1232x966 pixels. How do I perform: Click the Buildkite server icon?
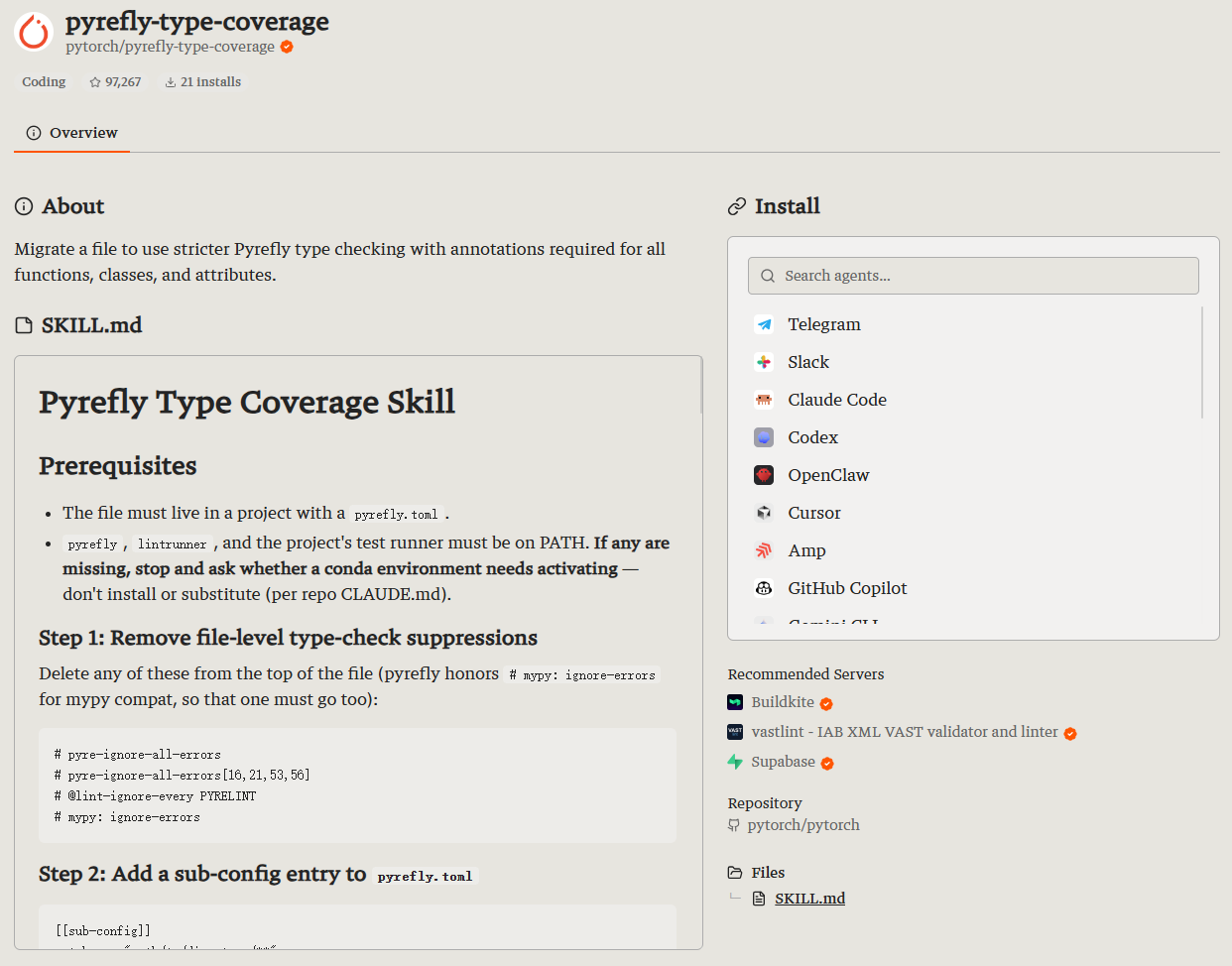pos(735,702)
